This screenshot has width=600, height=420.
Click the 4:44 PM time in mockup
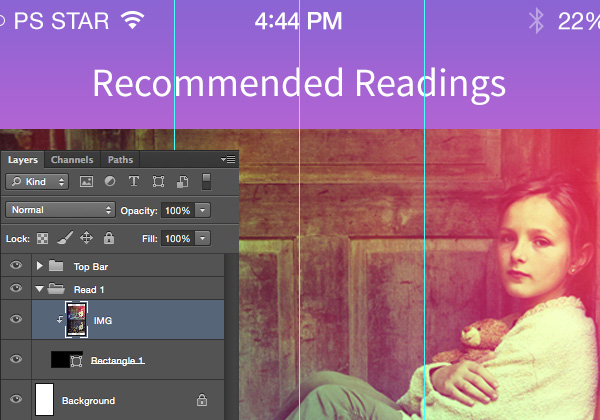(298, 21)
